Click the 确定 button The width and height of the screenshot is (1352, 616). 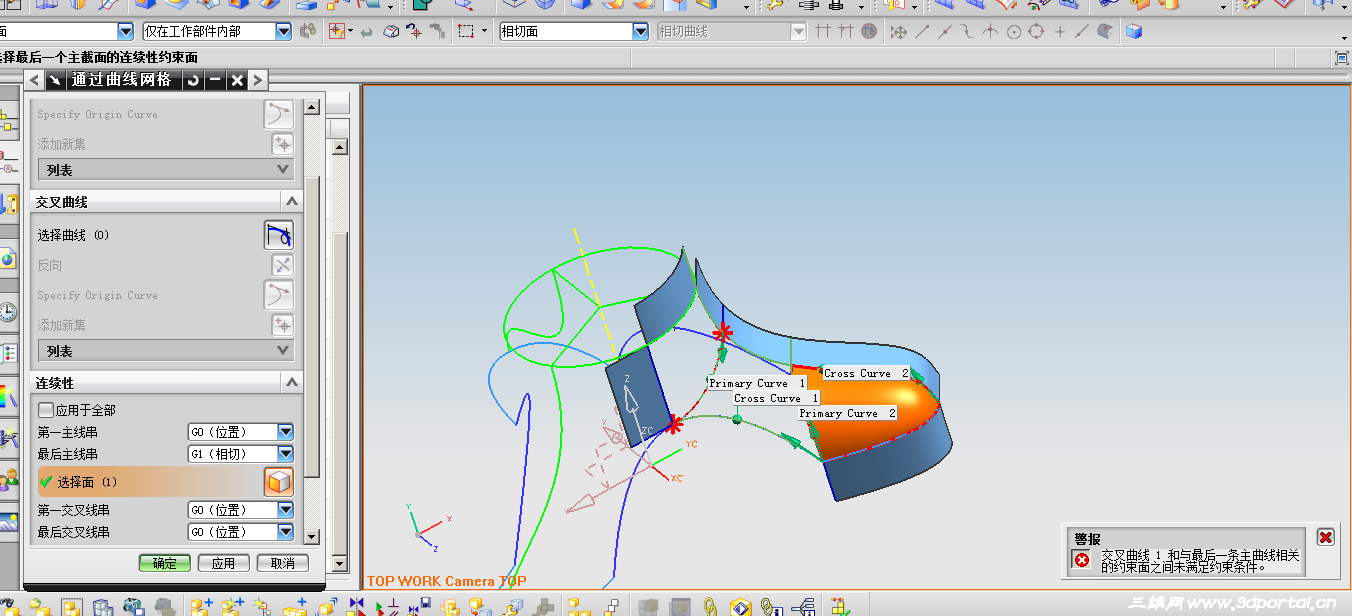pyautogui.click(x=164, y=563)
